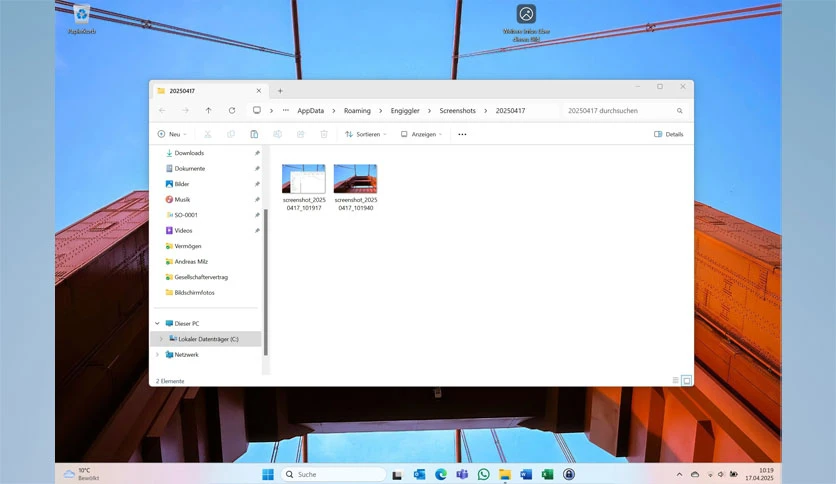Unpin Bilder via its pin icon
The height and width of the screenshot is (484, 836).
coord(257,184)
